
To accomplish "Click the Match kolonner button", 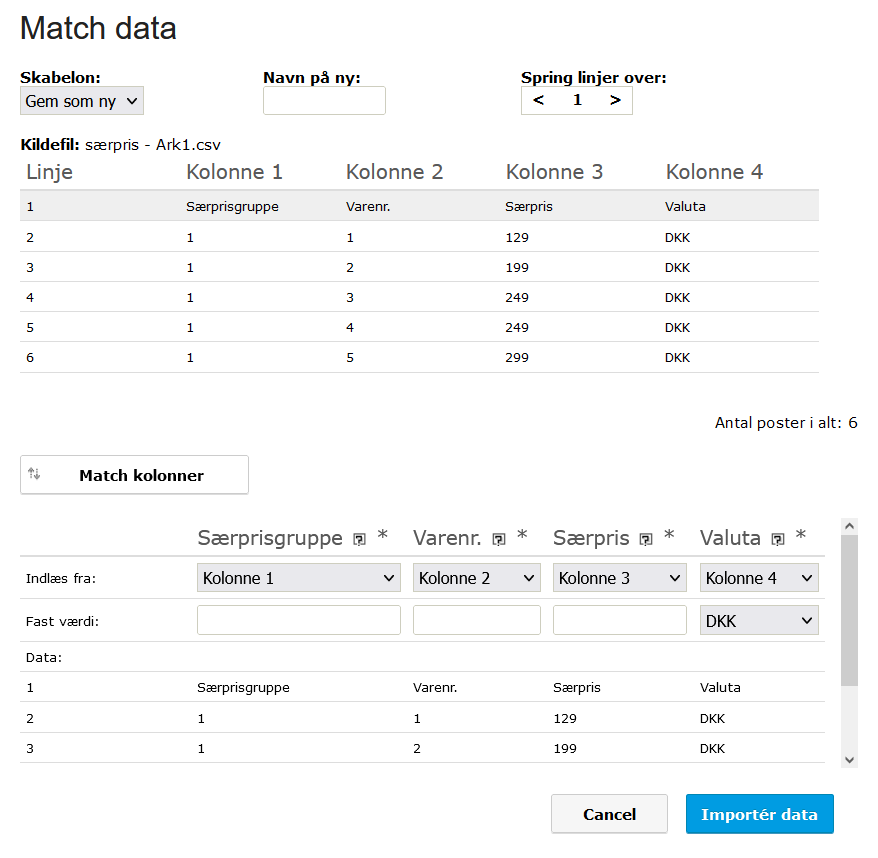I will [x=134, y=475].
